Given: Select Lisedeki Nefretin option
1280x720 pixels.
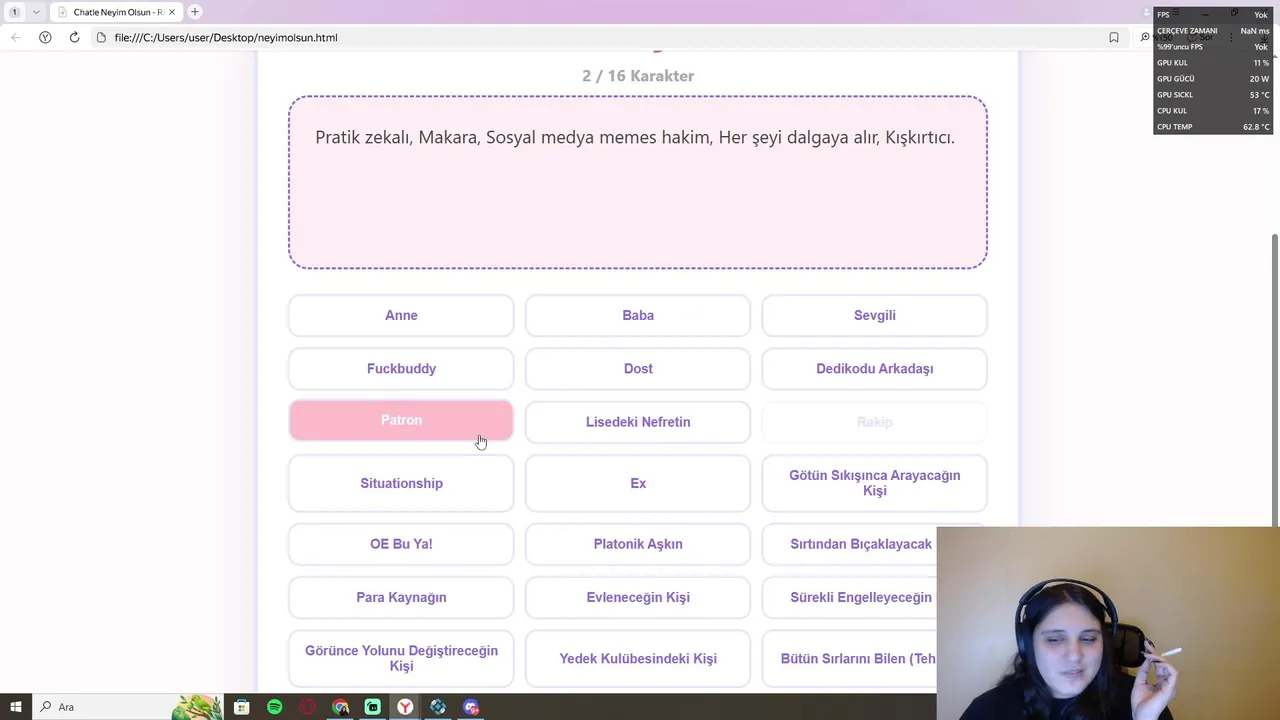Looking at the screenshot, I should point(638,422).
